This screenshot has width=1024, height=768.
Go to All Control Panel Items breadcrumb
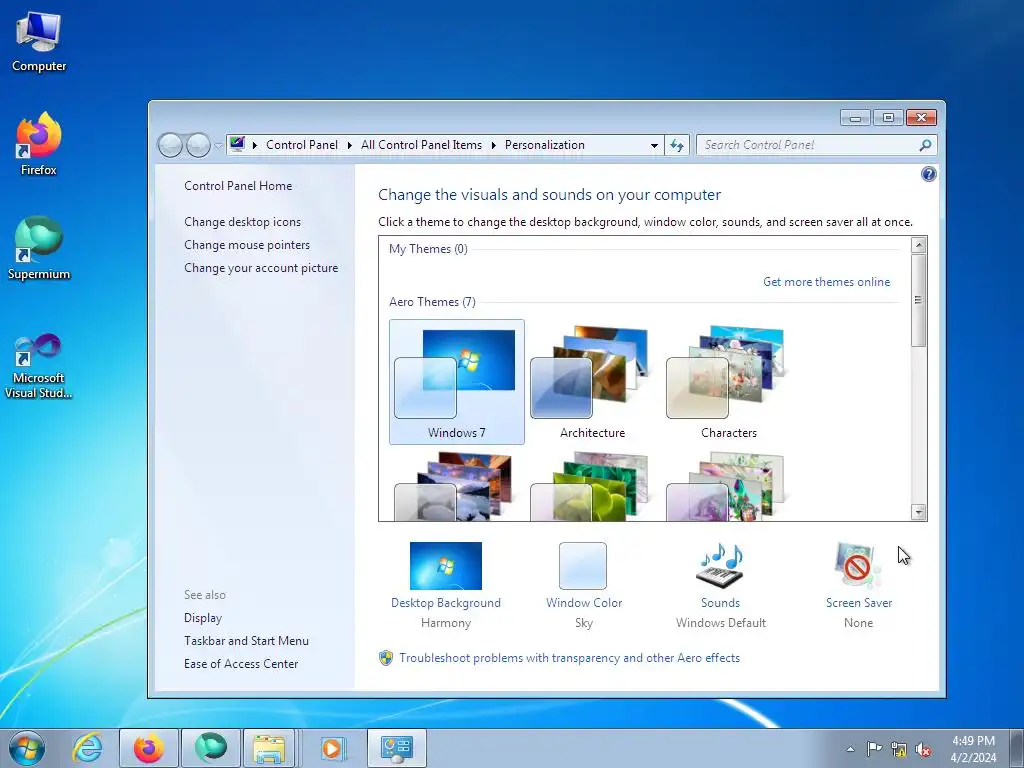pos(421,145)
